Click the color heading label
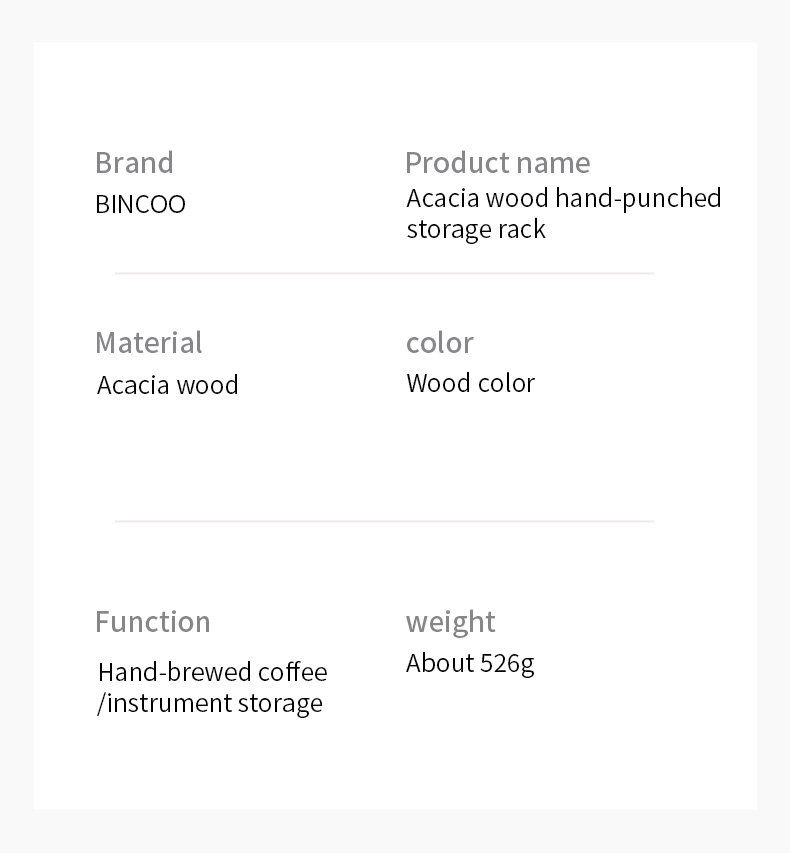Screen dimensions: 790x853 click(x=440, y=343)
